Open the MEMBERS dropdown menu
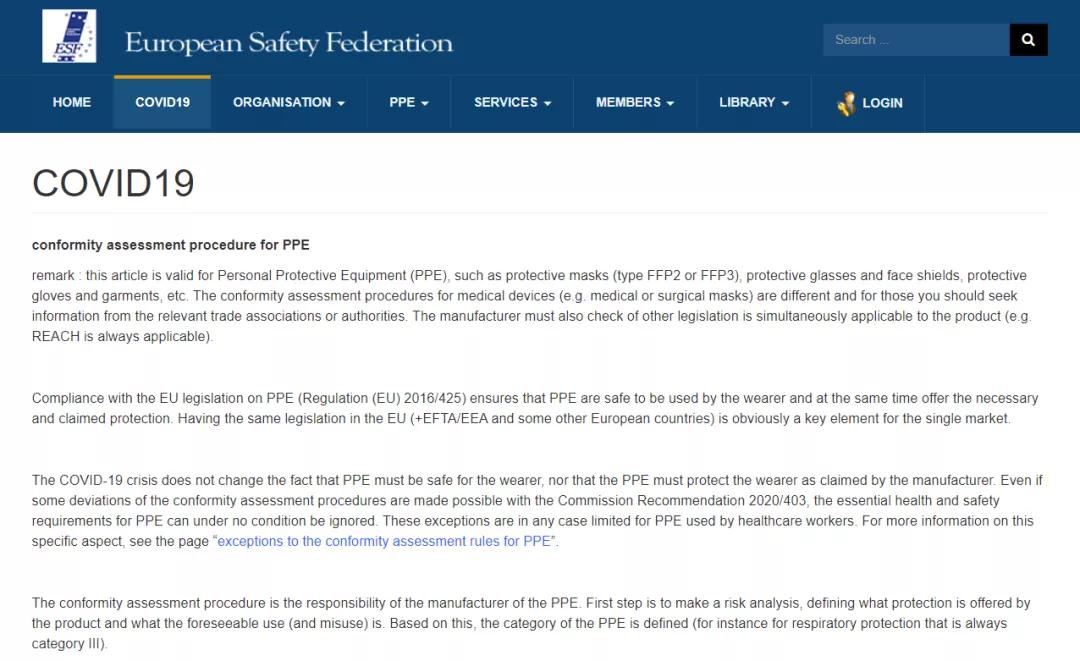This screenshot has height=661, width=1080. tap(634, 102)
